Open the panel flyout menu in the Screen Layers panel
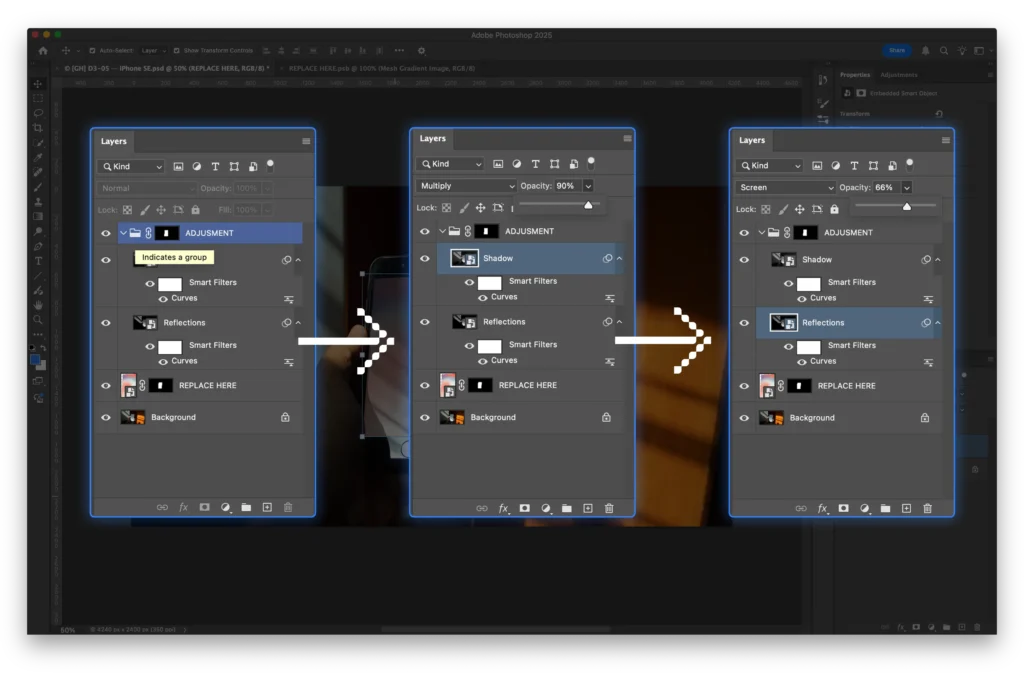This screenshot has width=1024, height=683. 946,140
